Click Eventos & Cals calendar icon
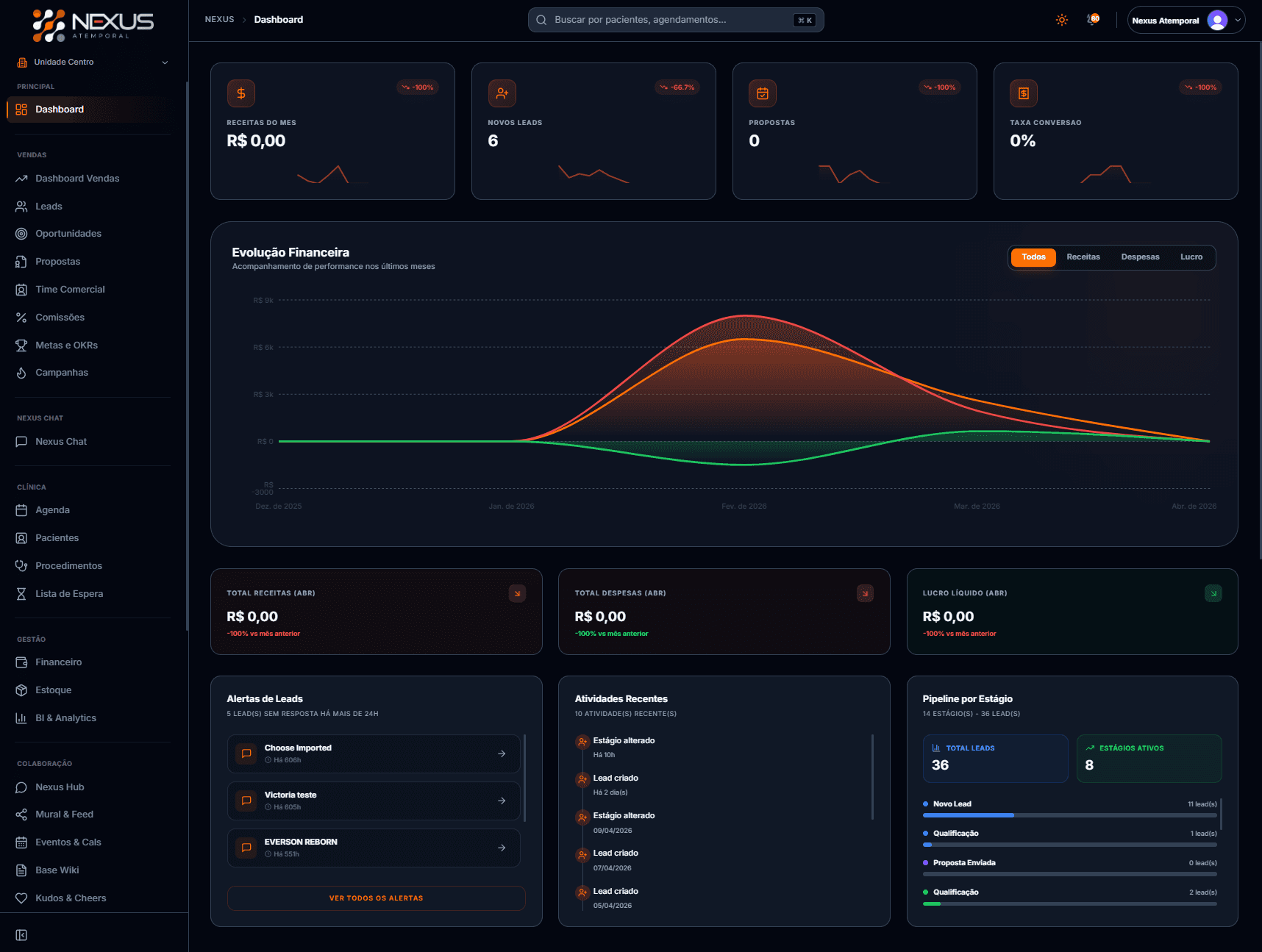This screenshot has width=1262, height=952. pos(21,842)
